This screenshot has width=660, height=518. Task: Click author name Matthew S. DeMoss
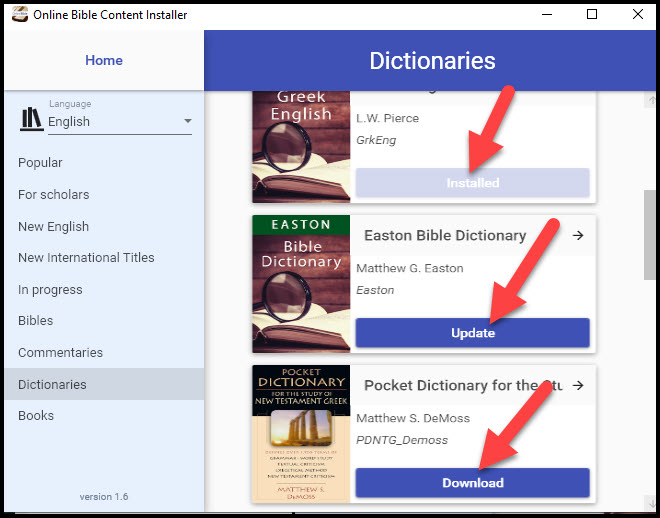pyautogui.click(x=413, y=418)
